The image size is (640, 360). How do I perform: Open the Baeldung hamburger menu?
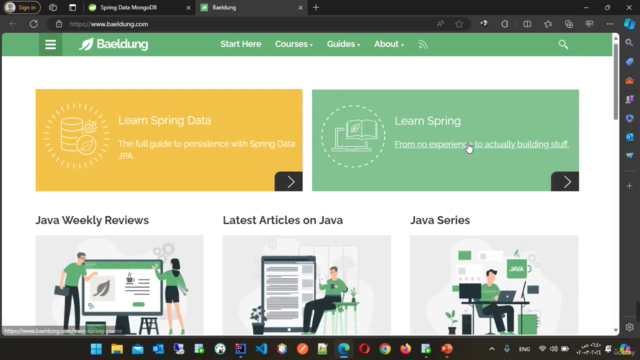coord(50,44)
